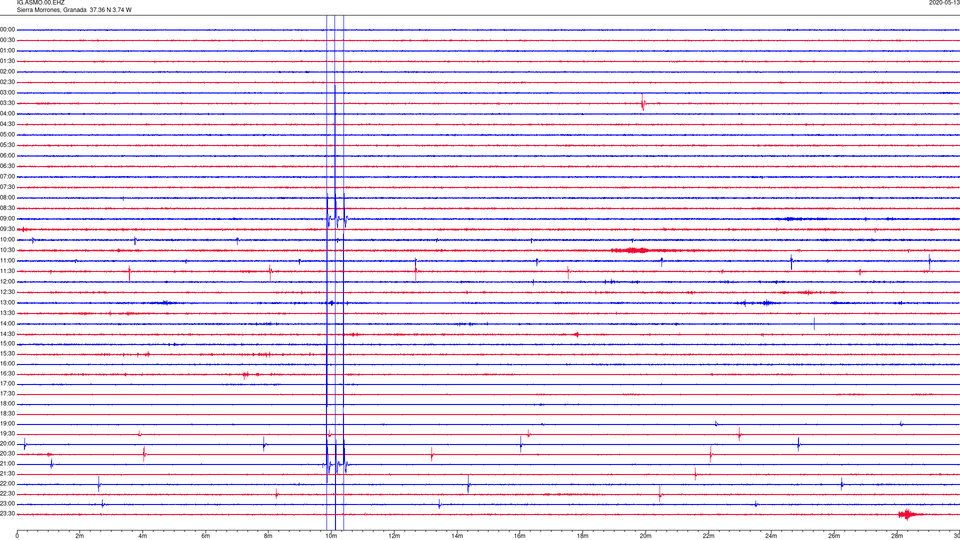This screenshot has width=960, height=540.
Task: Pick the 20:00 time label
Action: coord(7,444)
